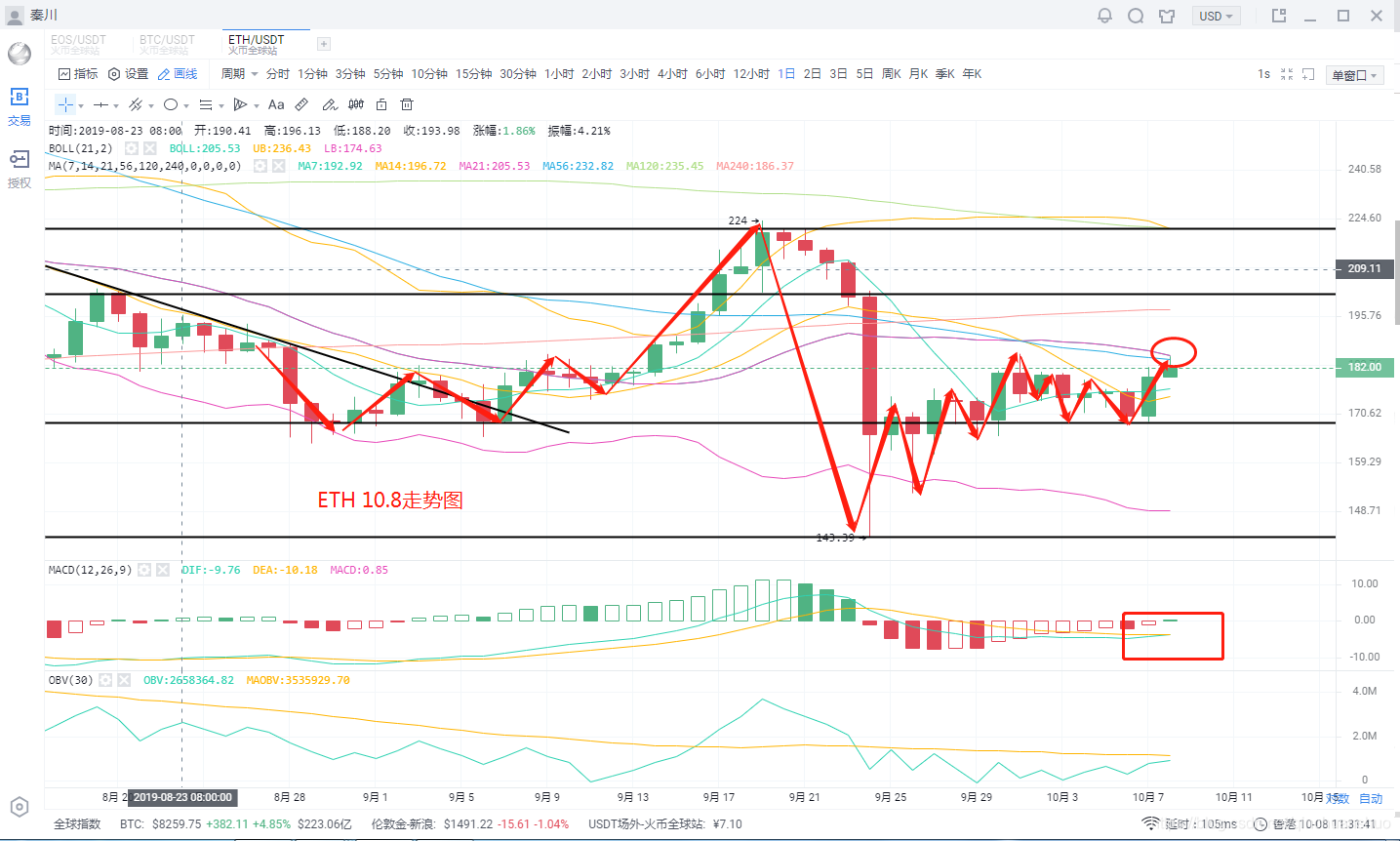This screenshot has height=841, width=1400.
Task: Select the 1日 timeframe
Action: (786, 74)
